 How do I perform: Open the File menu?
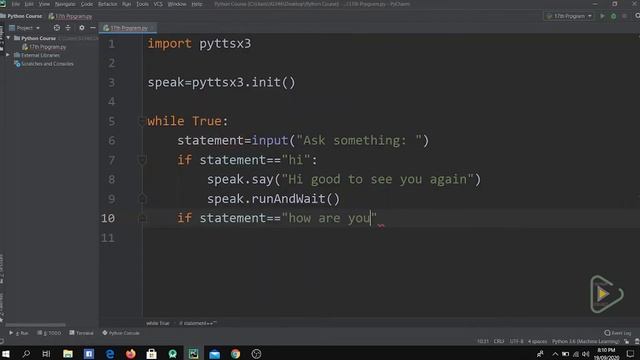coord(16,4)
